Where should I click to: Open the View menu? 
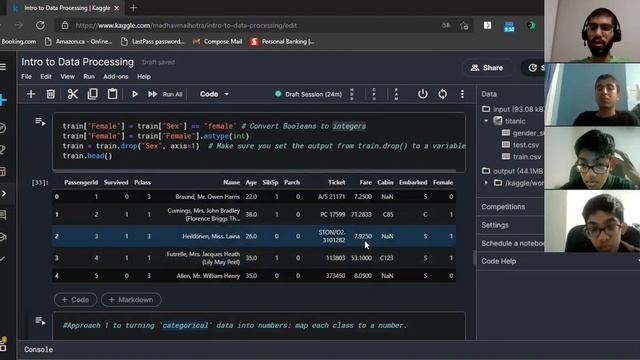(67, 76)
